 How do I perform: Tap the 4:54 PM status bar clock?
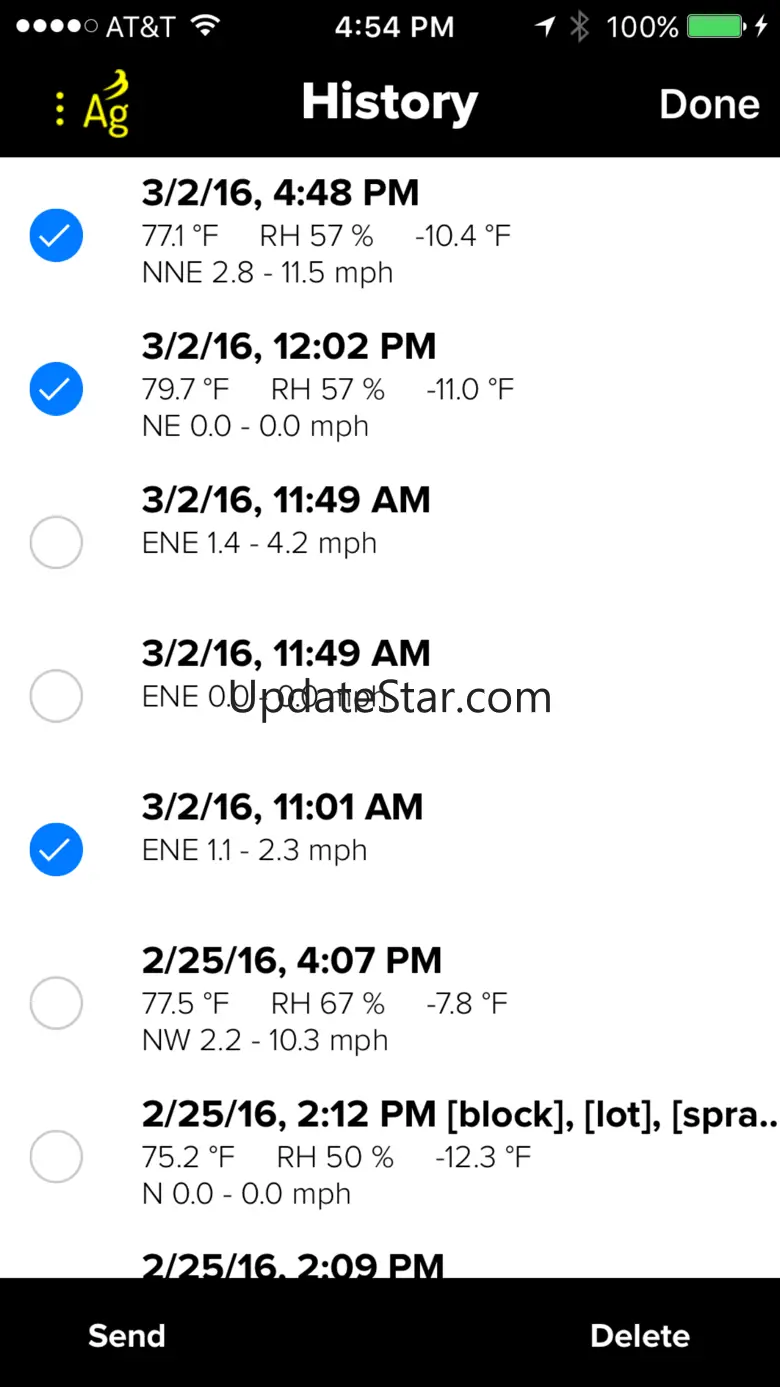click(394, 27)
